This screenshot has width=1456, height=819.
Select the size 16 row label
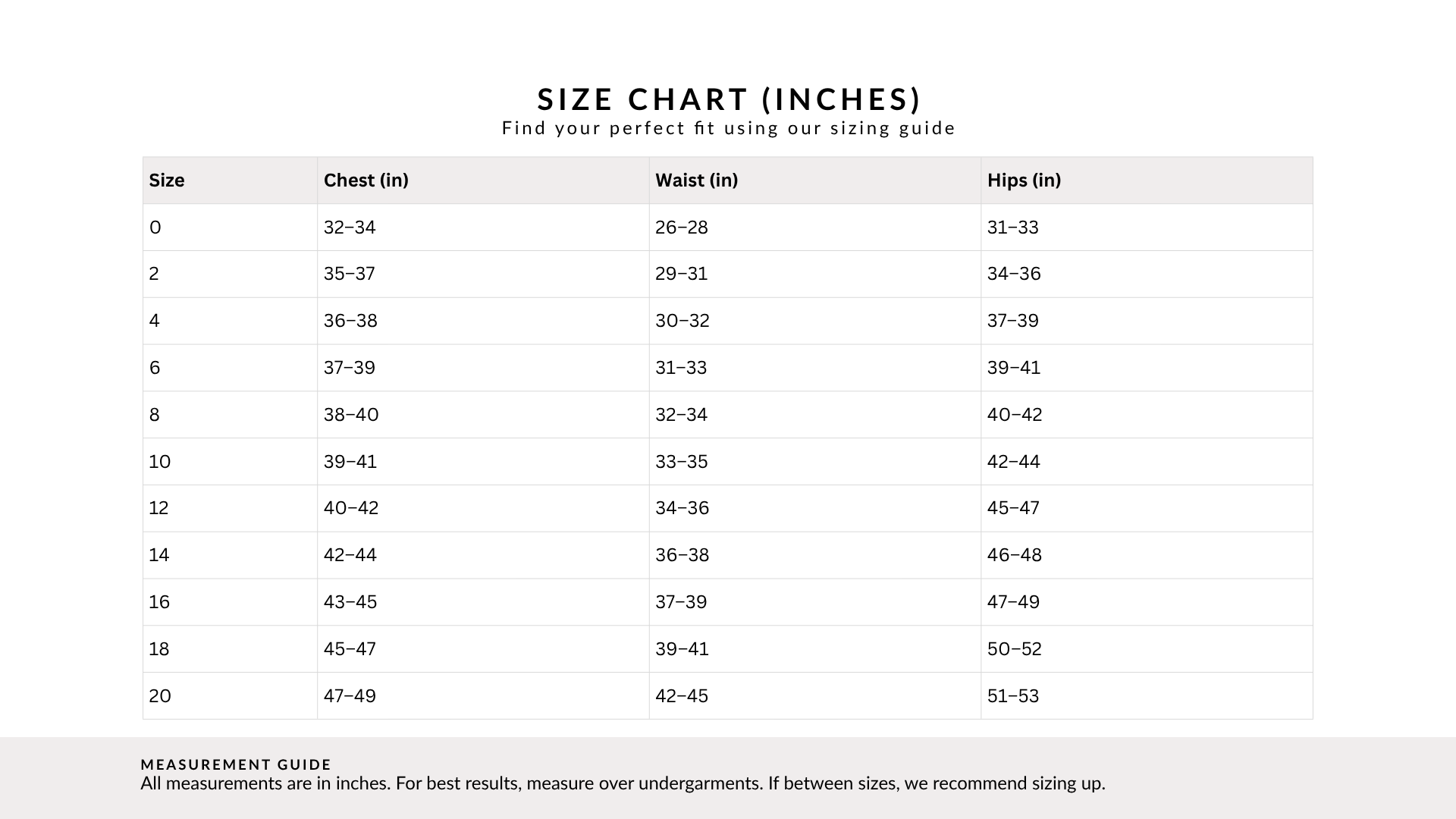click(x=159, y=602)
